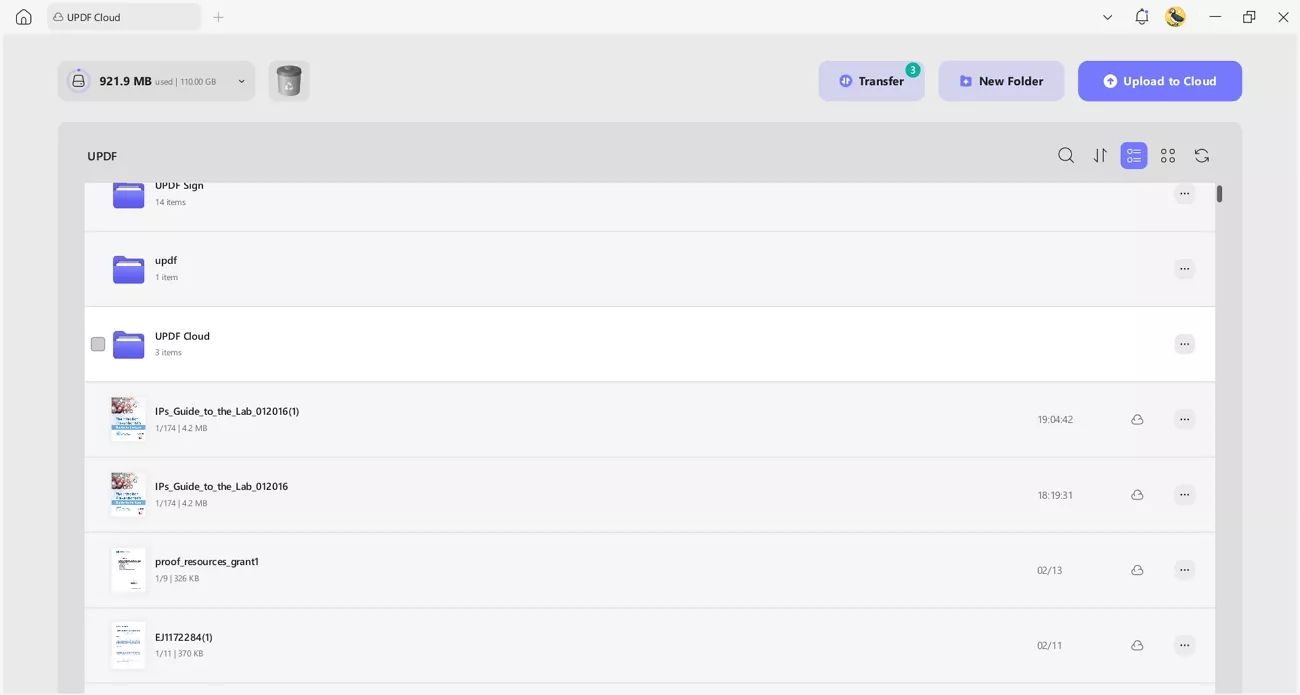Refresh the UPDF file list
1300x695 pixels.
pyautogui.click(x=1201, y=155)
